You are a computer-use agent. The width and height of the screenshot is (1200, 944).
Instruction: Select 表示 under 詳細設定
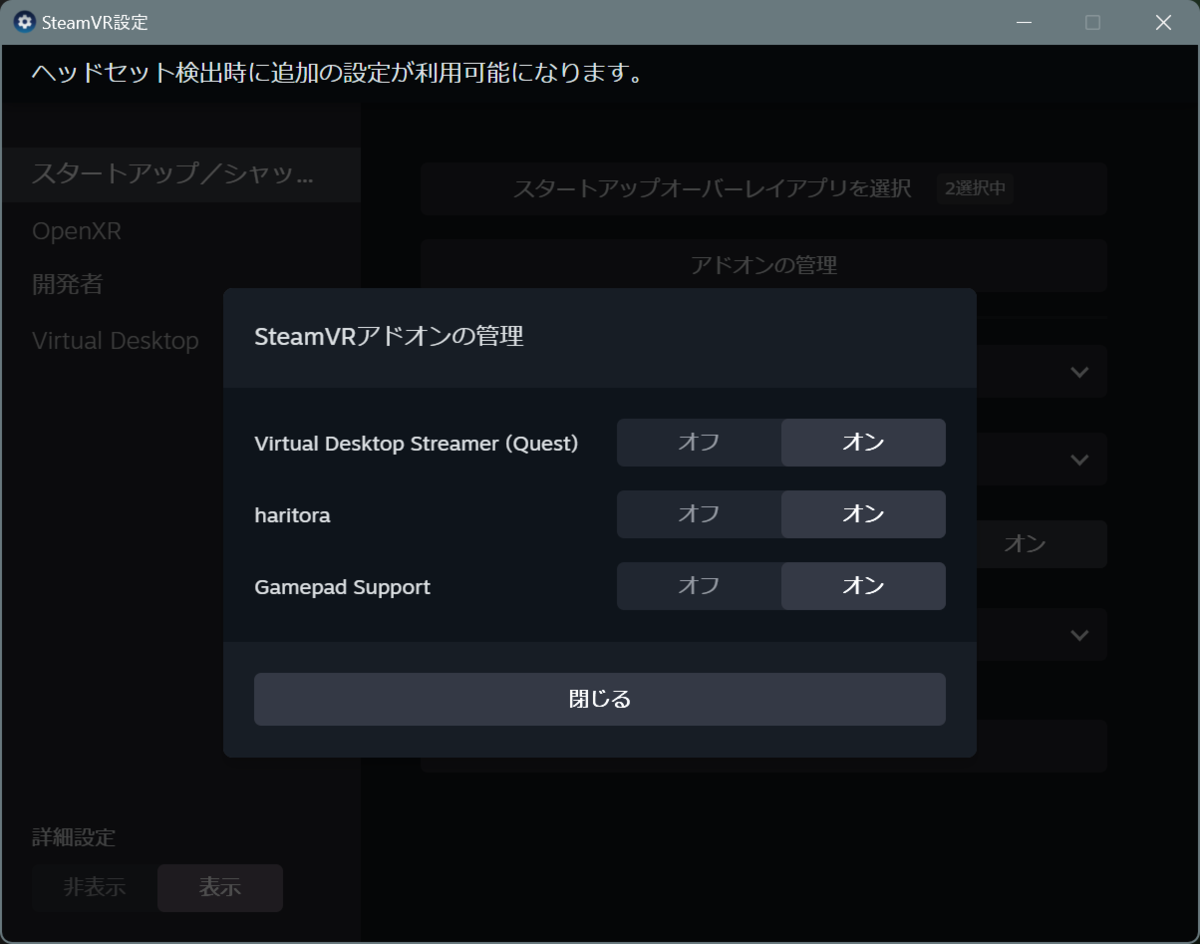220,887
